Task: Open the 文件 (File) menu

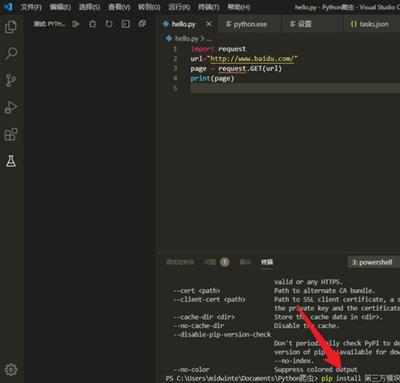Action: [31, 7]
